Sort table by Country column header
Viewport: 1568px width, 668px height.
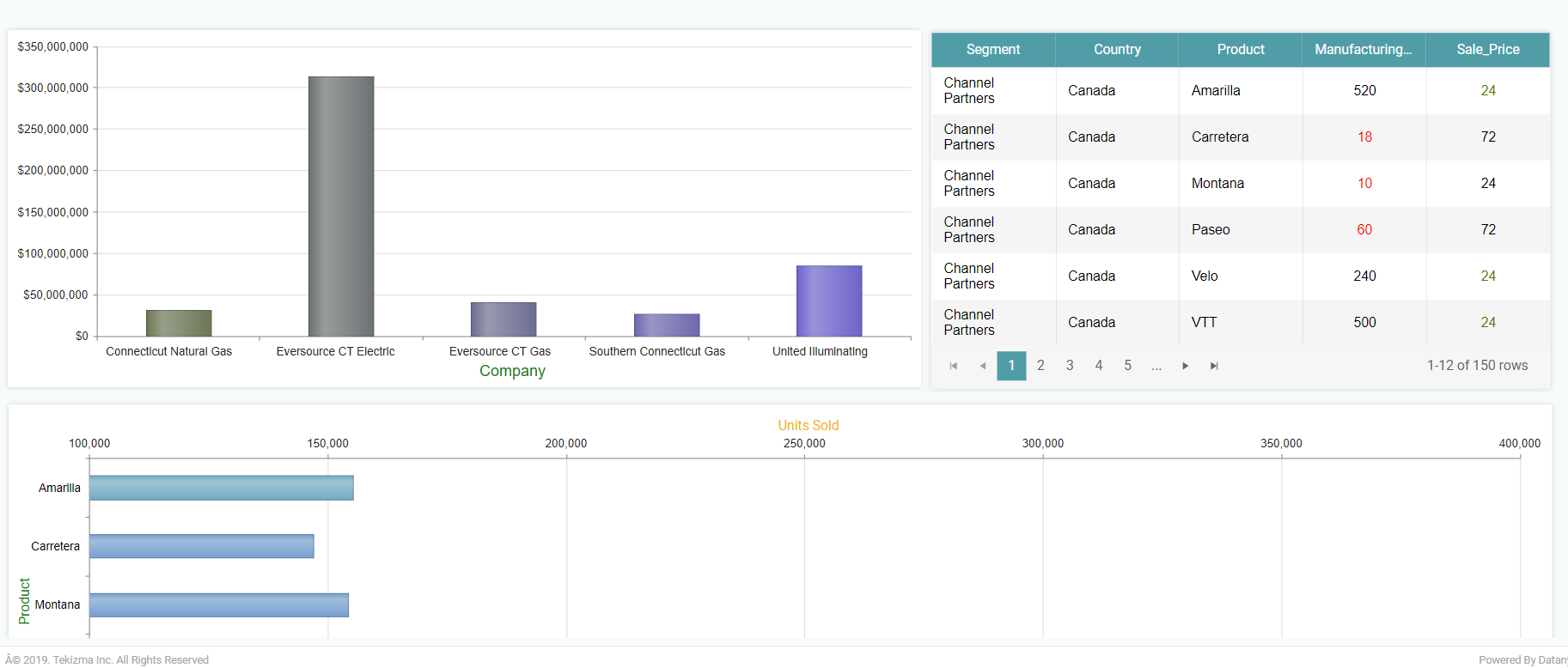pos(1116,50)
